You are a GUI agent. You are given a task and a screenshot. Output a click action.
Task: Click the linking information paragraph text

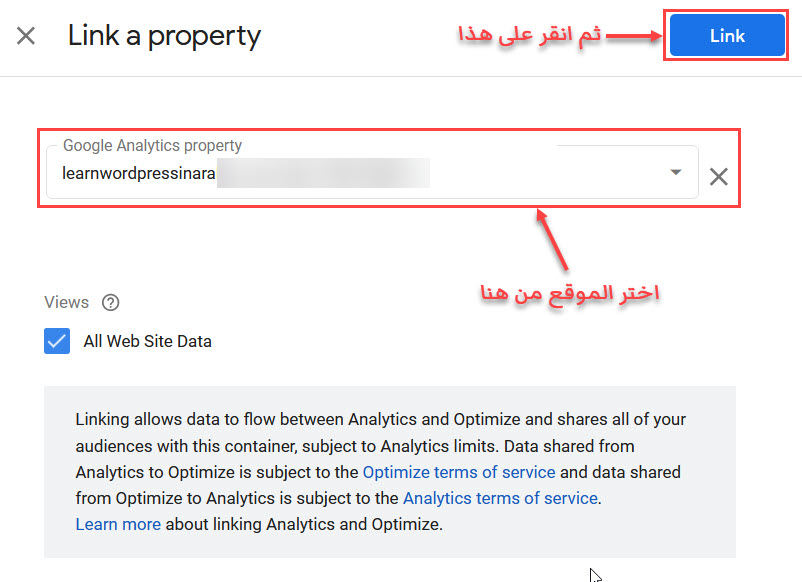click(x=381, y=472)
